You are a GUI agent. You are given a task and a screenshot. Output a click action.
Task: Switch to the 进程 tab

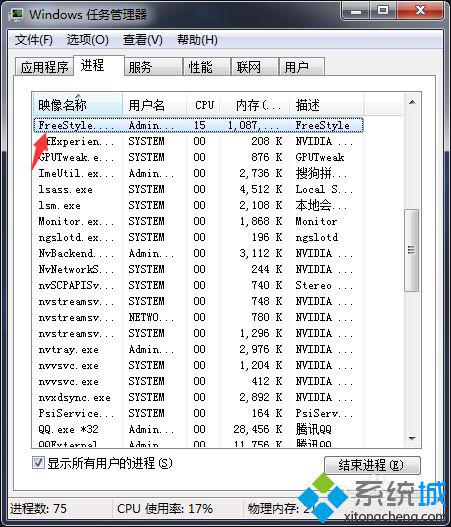(x=98, y=66)
